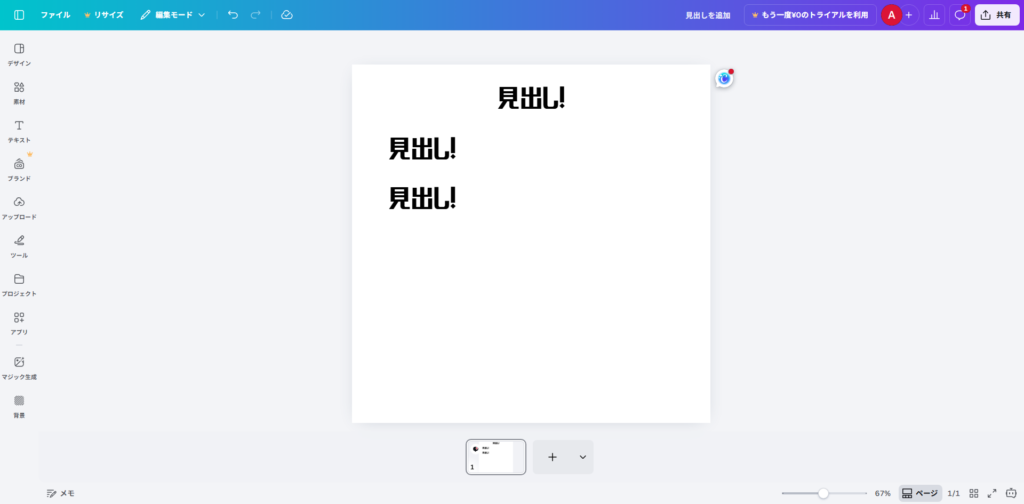This screenshot has width=1024, height=504.
Task: Expand the add page options chevron
Action: (582, 457)
